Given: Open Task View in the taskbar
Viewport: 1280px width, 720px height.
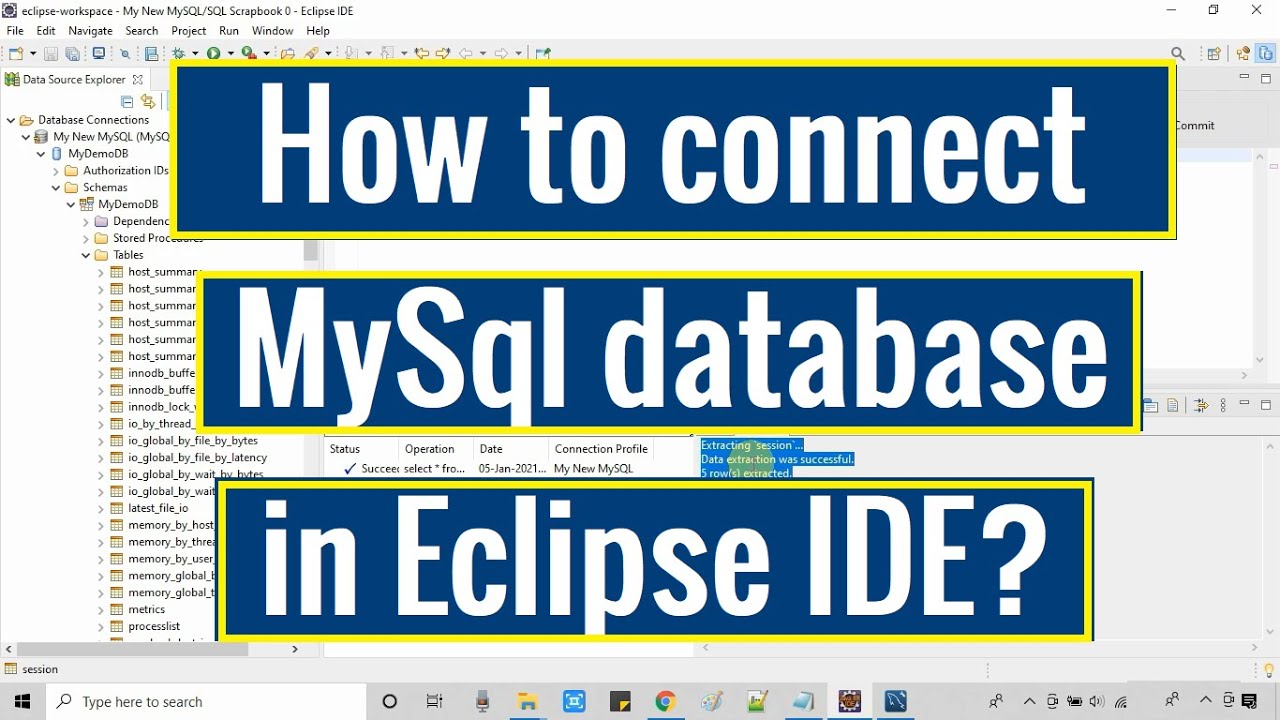Looking at the screenshot, I should [435, 702].
